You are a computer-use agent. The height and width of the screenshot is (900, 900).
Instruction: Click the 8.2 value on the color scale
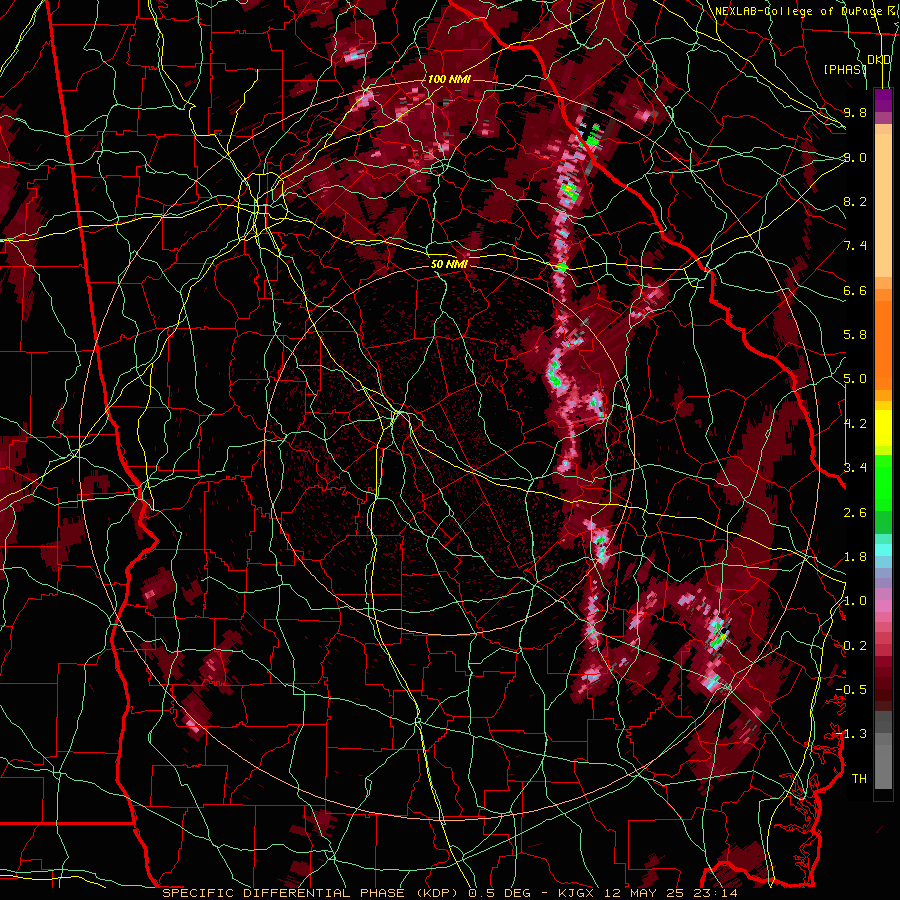(855, 201)
